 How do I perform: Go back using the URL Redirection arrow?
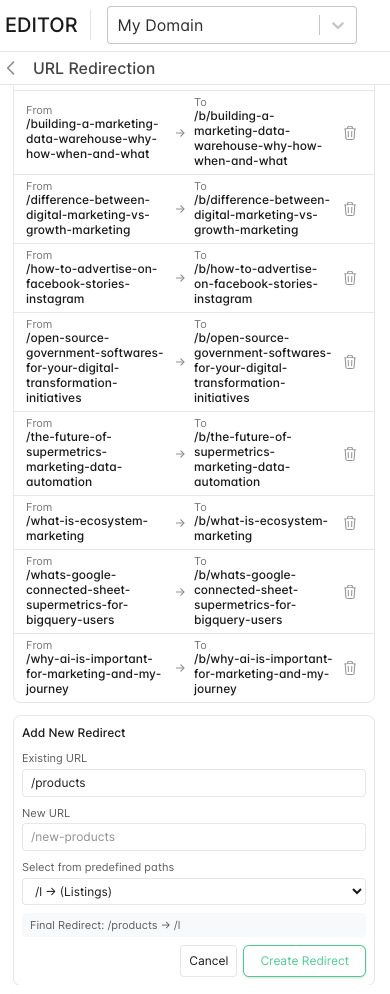(x=11, y=68)
